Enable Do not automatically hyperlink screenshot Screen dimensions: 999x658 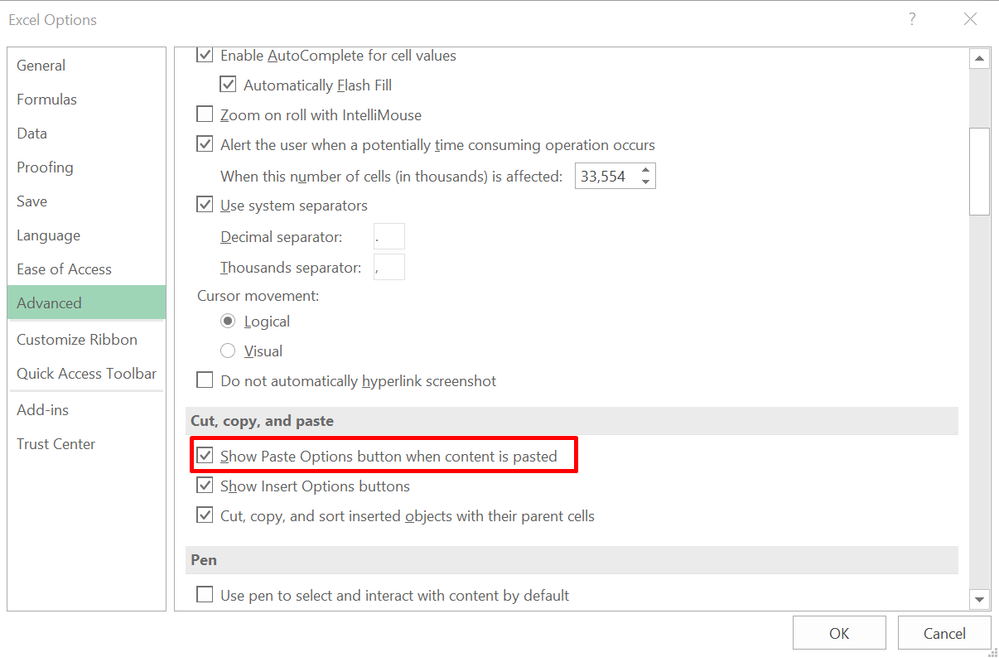pyautogui.click(x=205, y=380)
